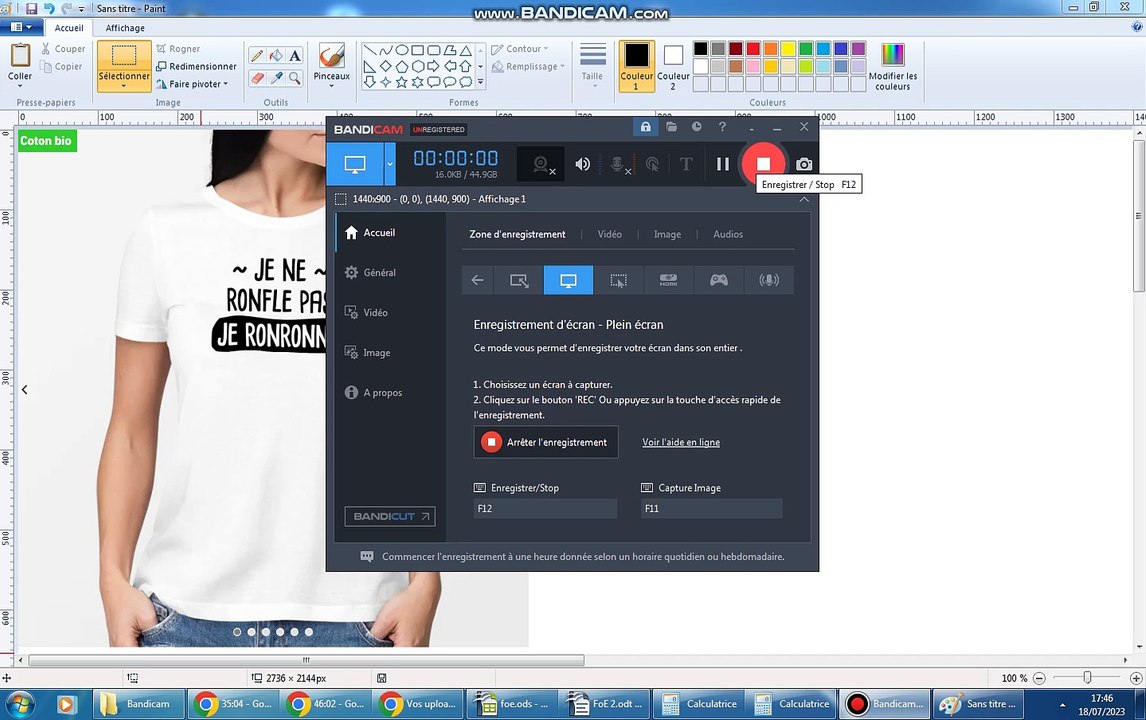Select the Fill bucket tool in Paint
Screen dimensions: 1146x720
click(276, 56)
